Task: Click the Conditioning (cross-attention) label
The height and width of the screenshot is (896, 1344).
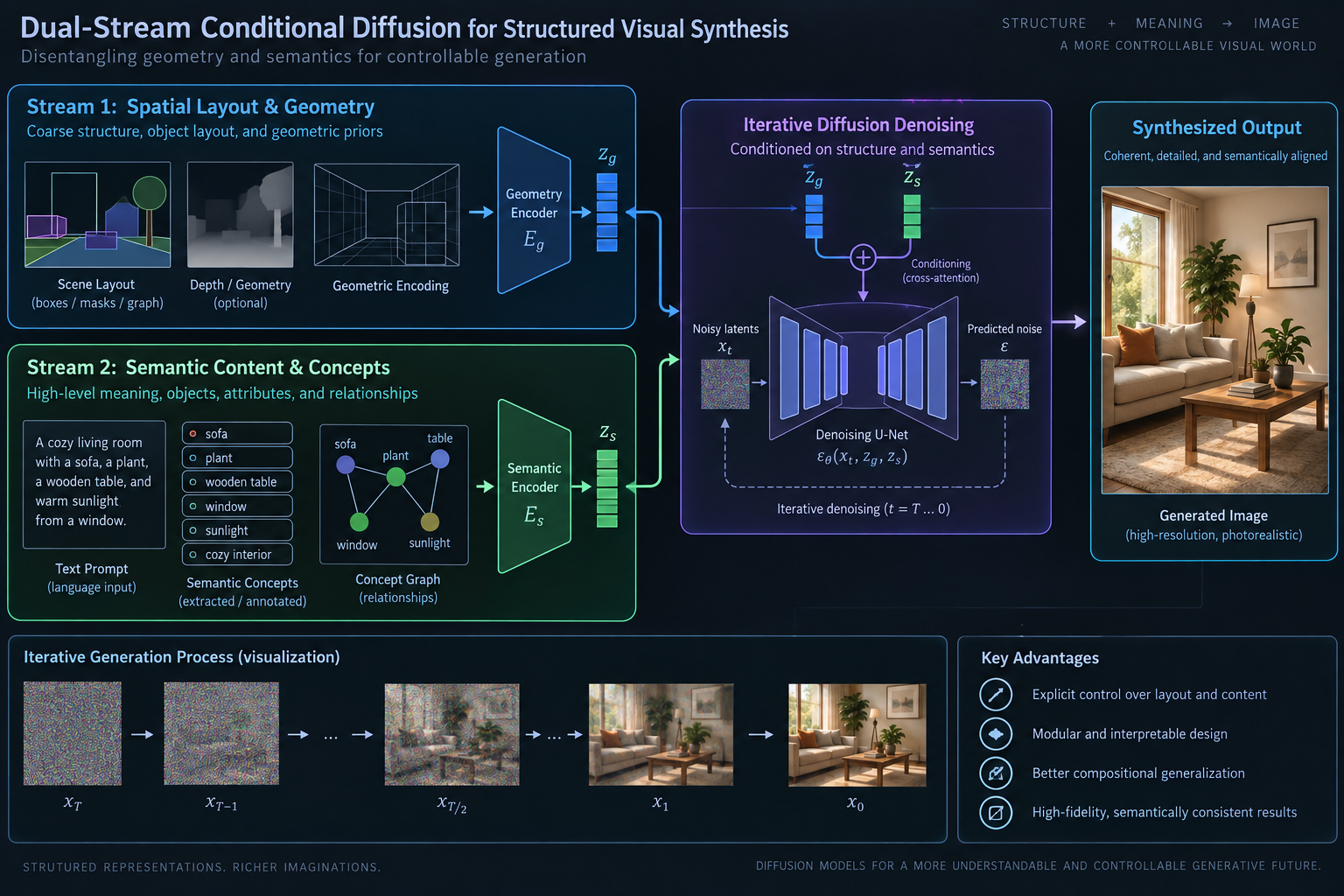Action: 941,271
